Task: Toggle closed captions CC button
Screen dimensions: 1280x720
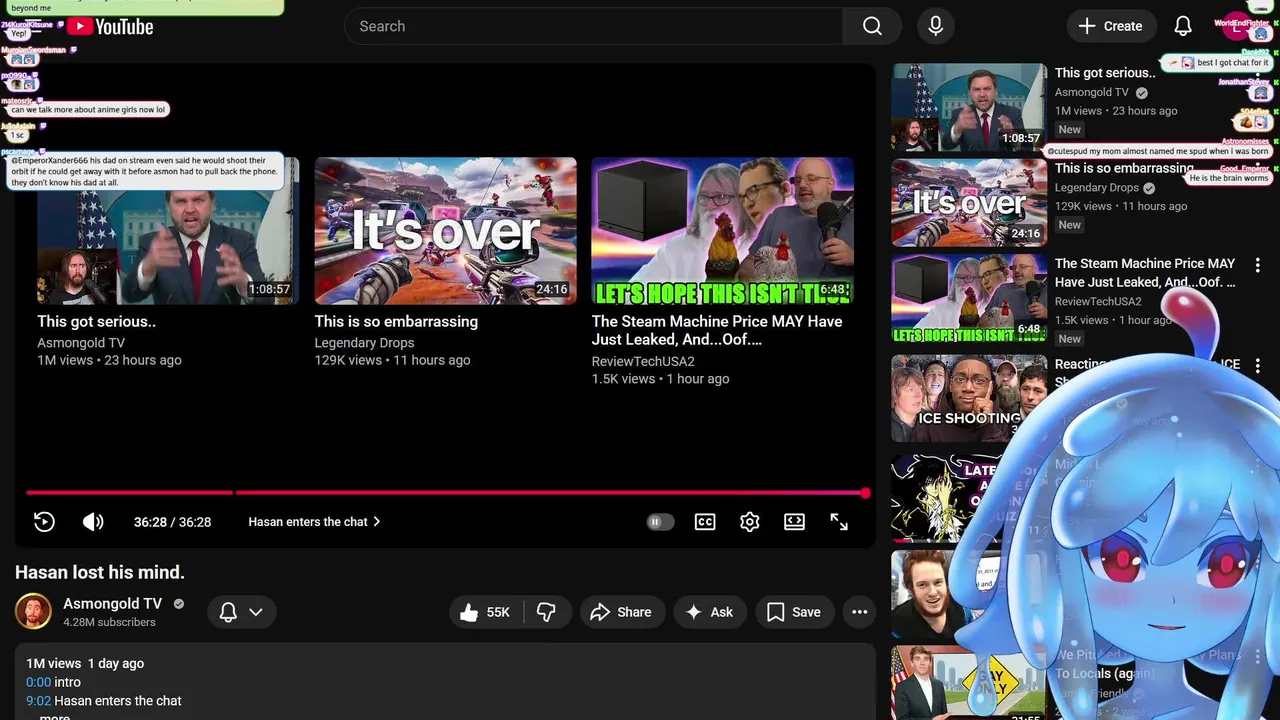Action: point(705,521)
